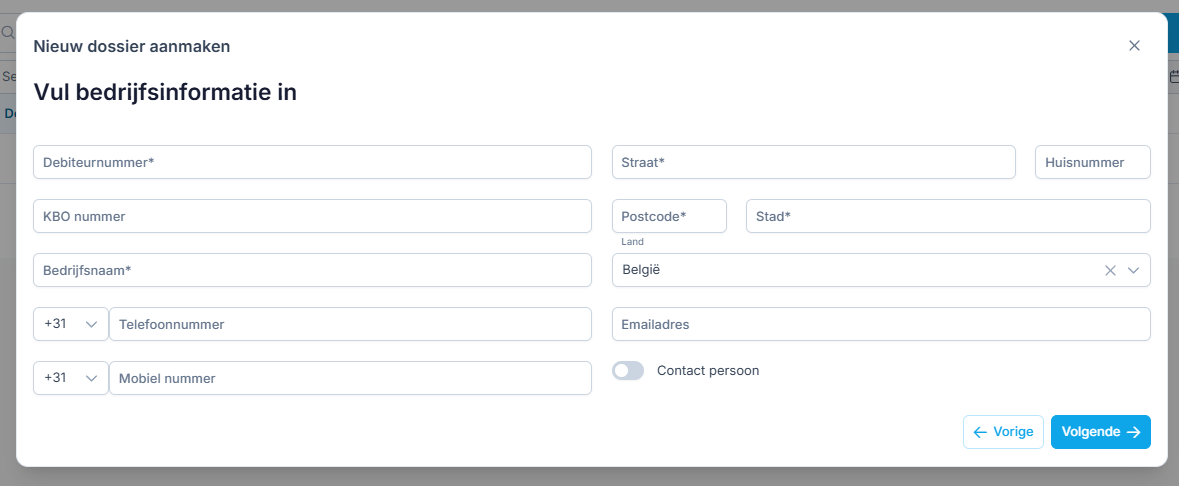Open Mobiel nummer country code dropdown
The image size is (1179, 486).
pyautogui.click(x=70, y=378)
